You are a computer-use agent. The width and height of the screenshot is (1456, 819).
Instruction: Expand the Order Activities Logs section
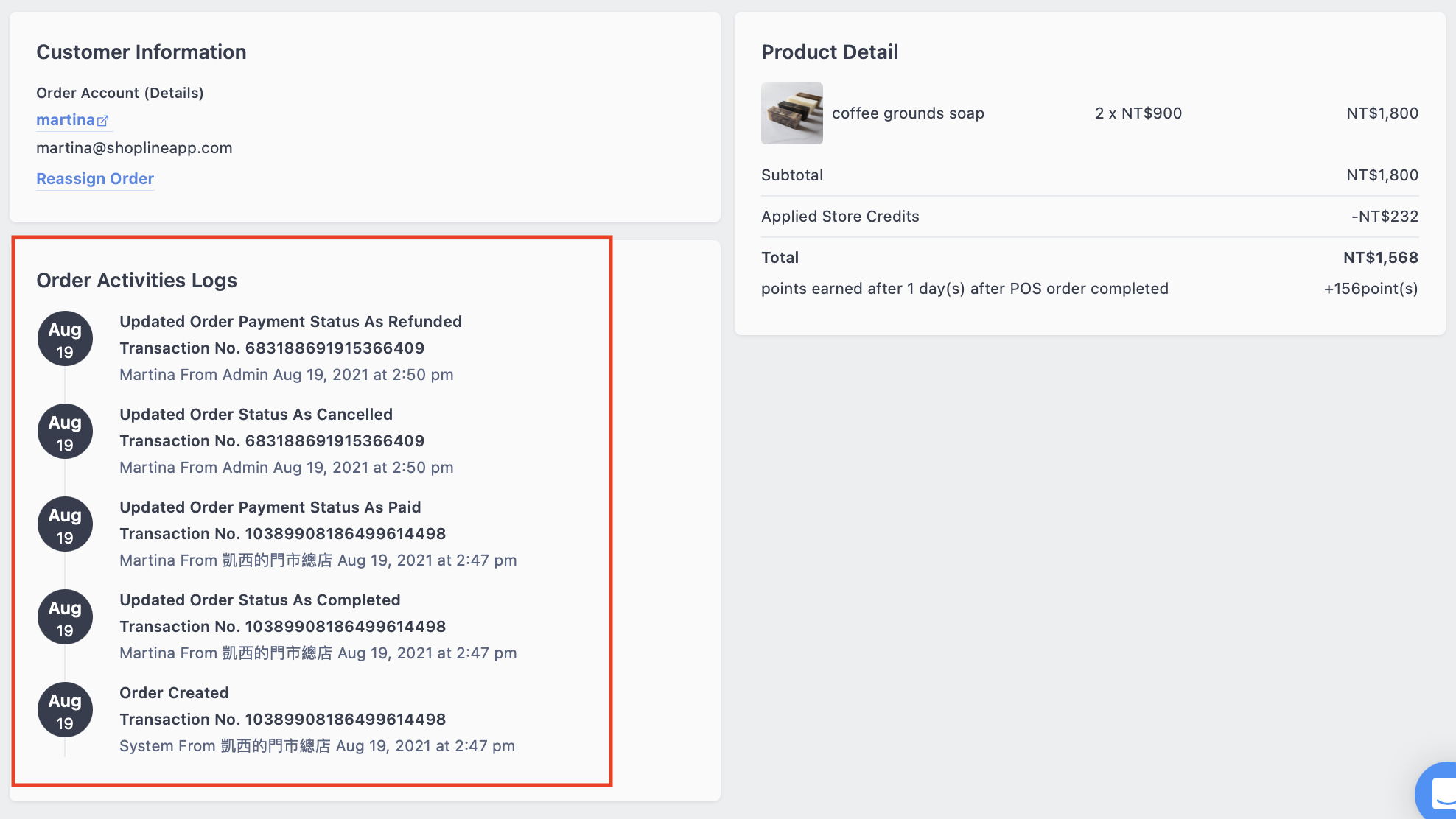click(136, 280)
